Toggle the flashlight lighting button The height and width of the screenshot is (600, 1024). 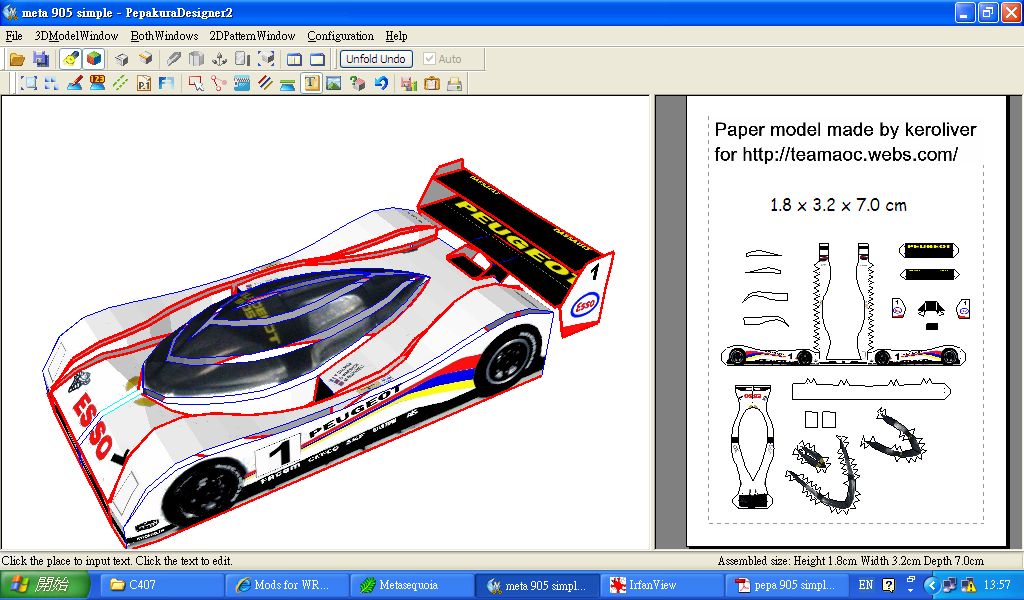pos(71,59)
